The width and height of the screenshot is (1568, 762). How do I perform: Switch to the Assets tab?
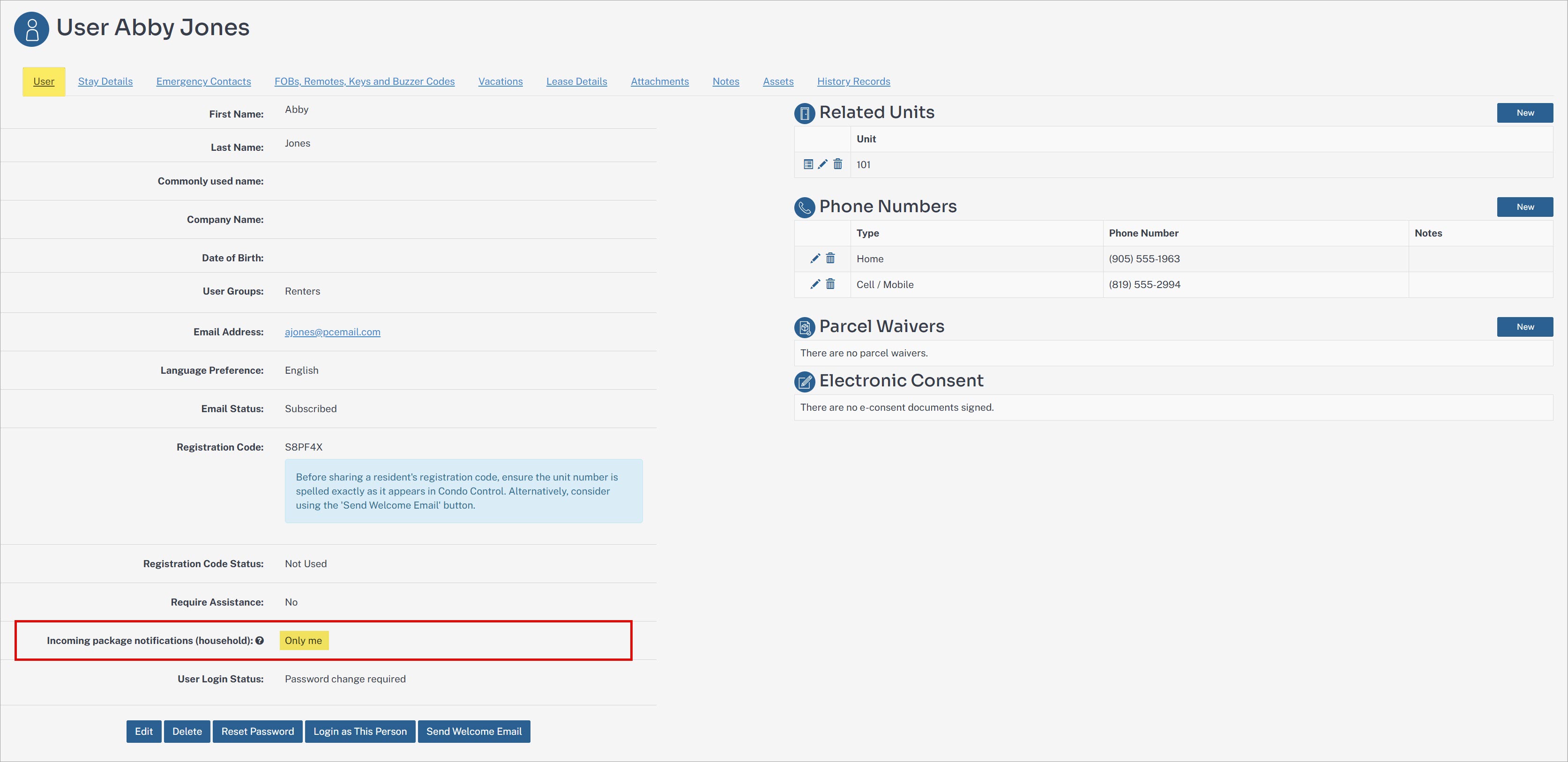778,81
